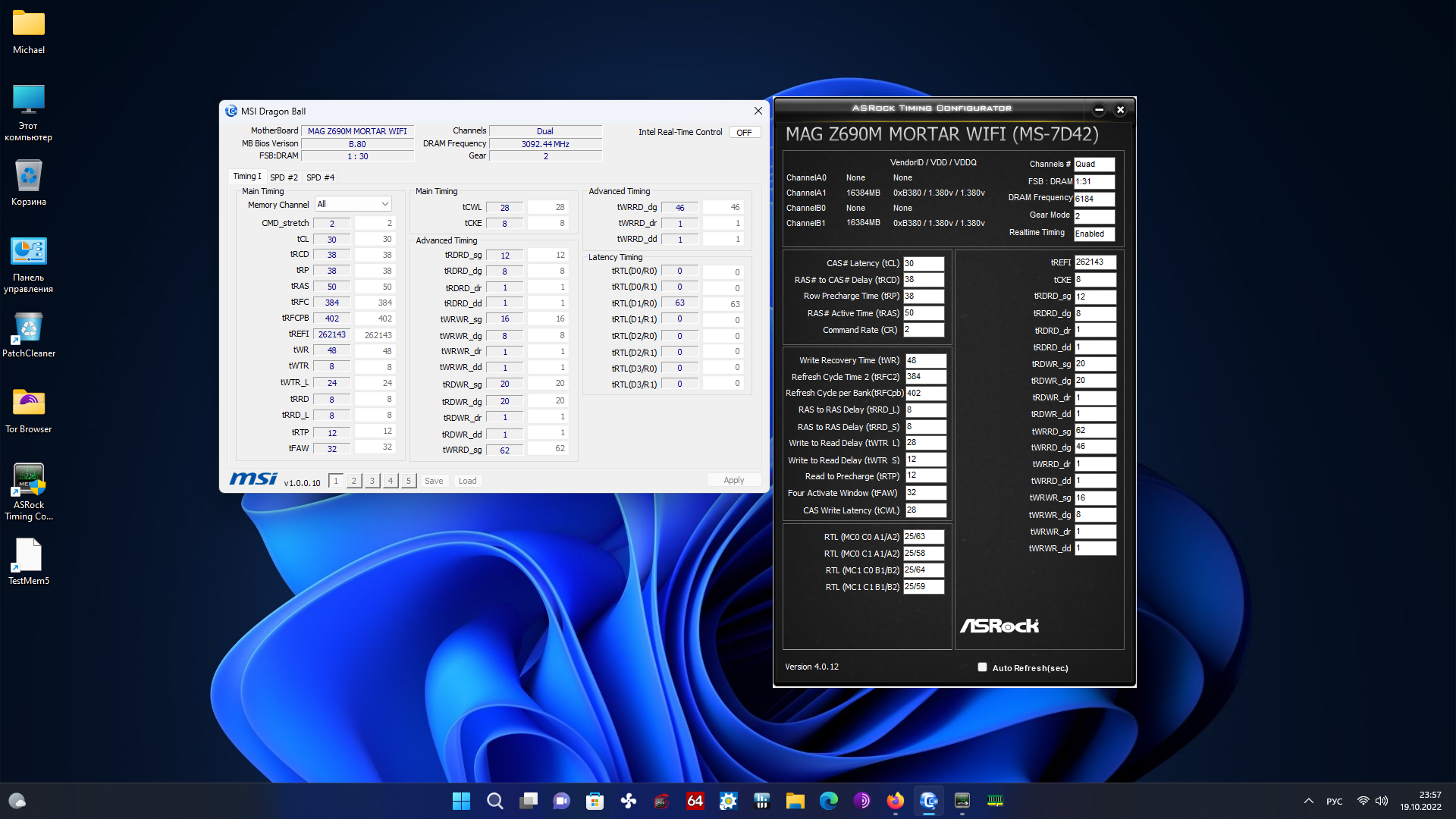
Task: Click the tREFI field in ASRock configurator
Action: click(1094, 262)
